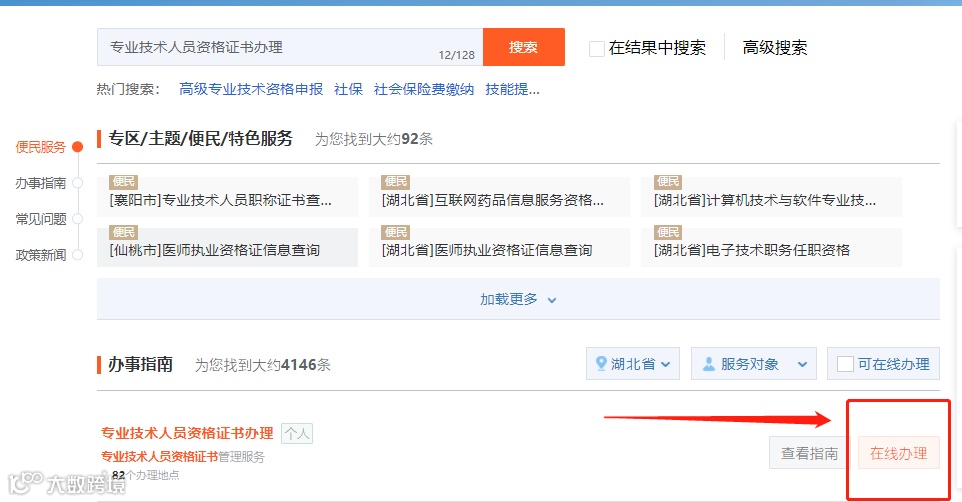The image size is (962, 502).
Task: Enable the 可在线办理 checkbox
Action: click(x=845, y=364)
